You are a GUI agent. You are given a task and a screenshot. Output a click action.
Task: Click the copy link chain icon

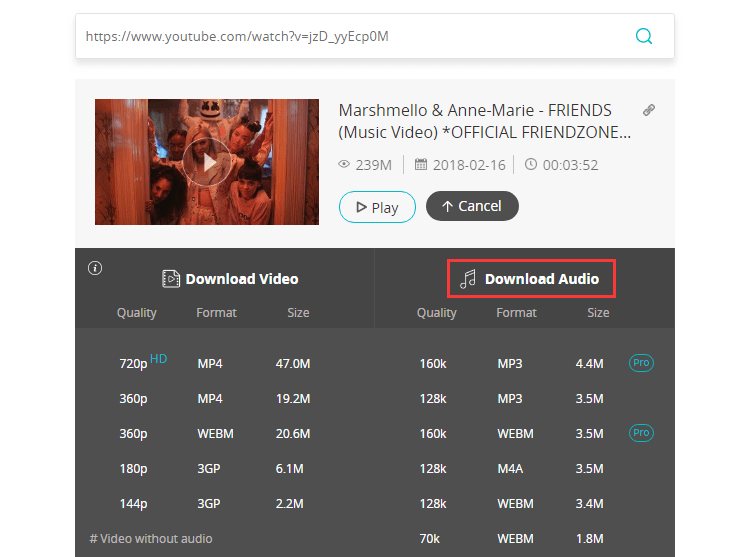[649, 110]
